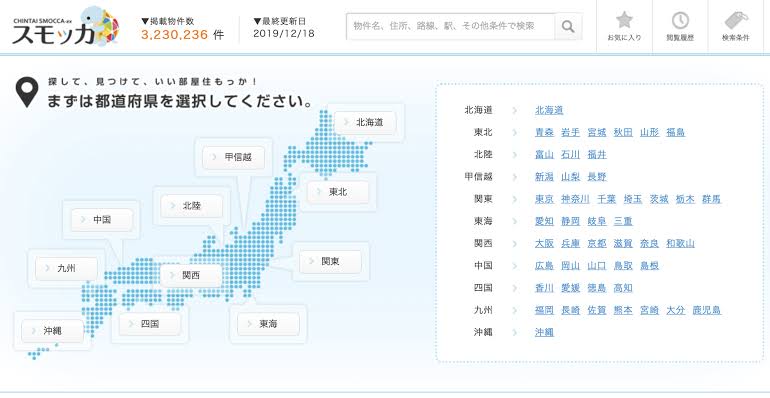Choose the 四国 region bubble on map
The image size is (770, 398).
point(150,324)
